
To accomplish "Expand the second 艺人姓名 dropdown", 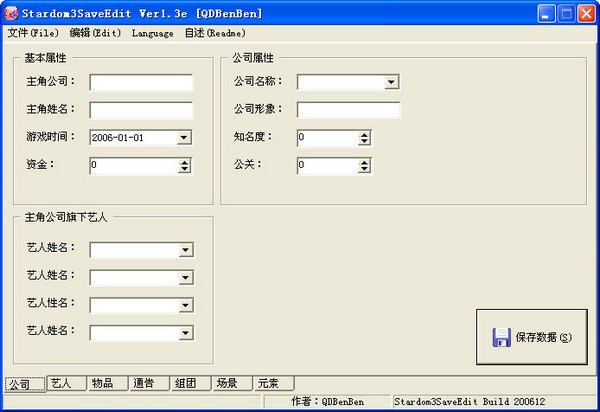I will [186, 278].
